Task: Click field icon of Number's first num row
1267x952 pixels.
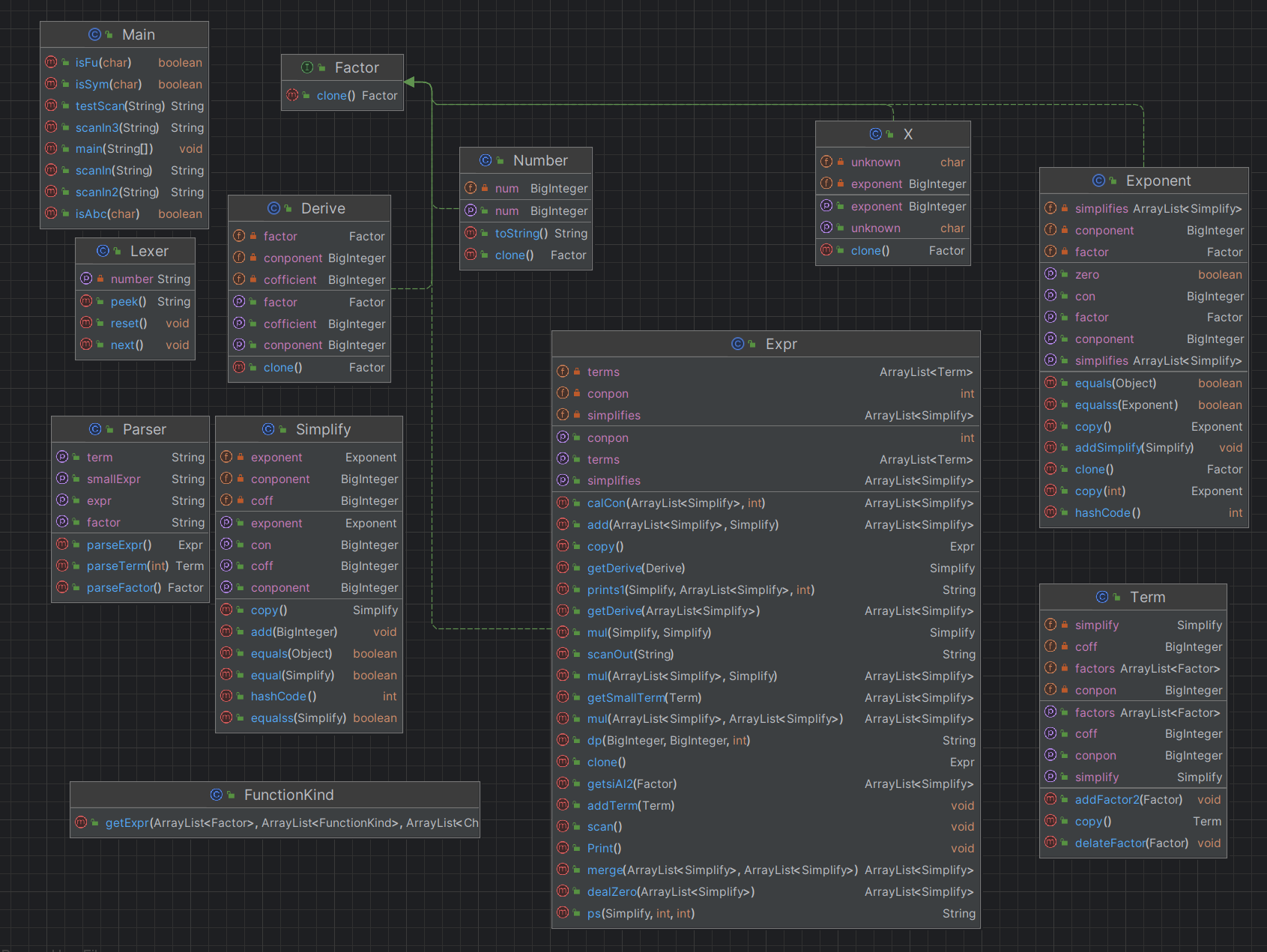Action: [471, 188]
